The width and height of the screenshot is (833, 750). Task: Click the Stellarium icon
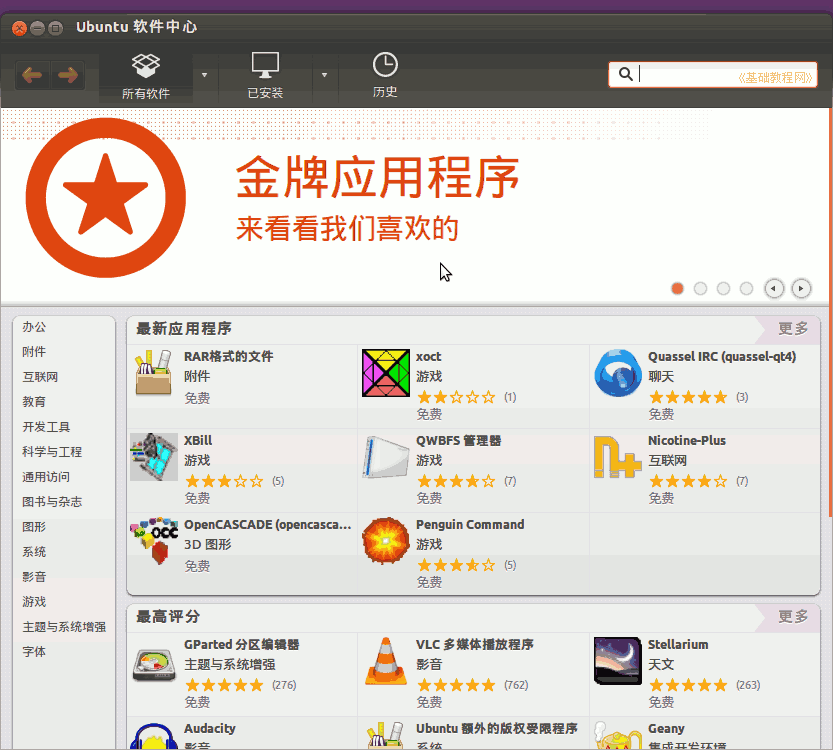click(618, 661)
